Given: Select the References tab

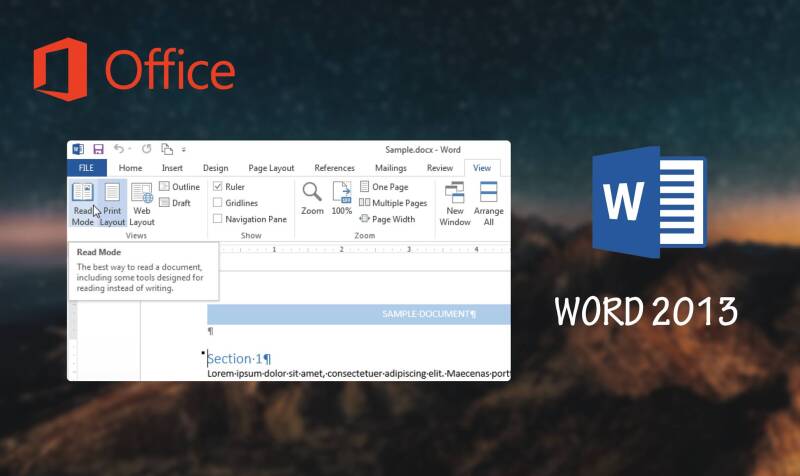Looking at the screenshot, I should (334, 168).
